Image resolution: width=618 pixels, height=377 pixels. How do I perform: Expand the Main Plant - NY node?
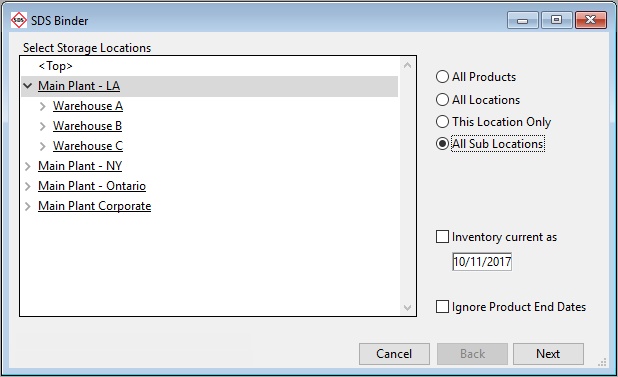(x=28, y=166)
